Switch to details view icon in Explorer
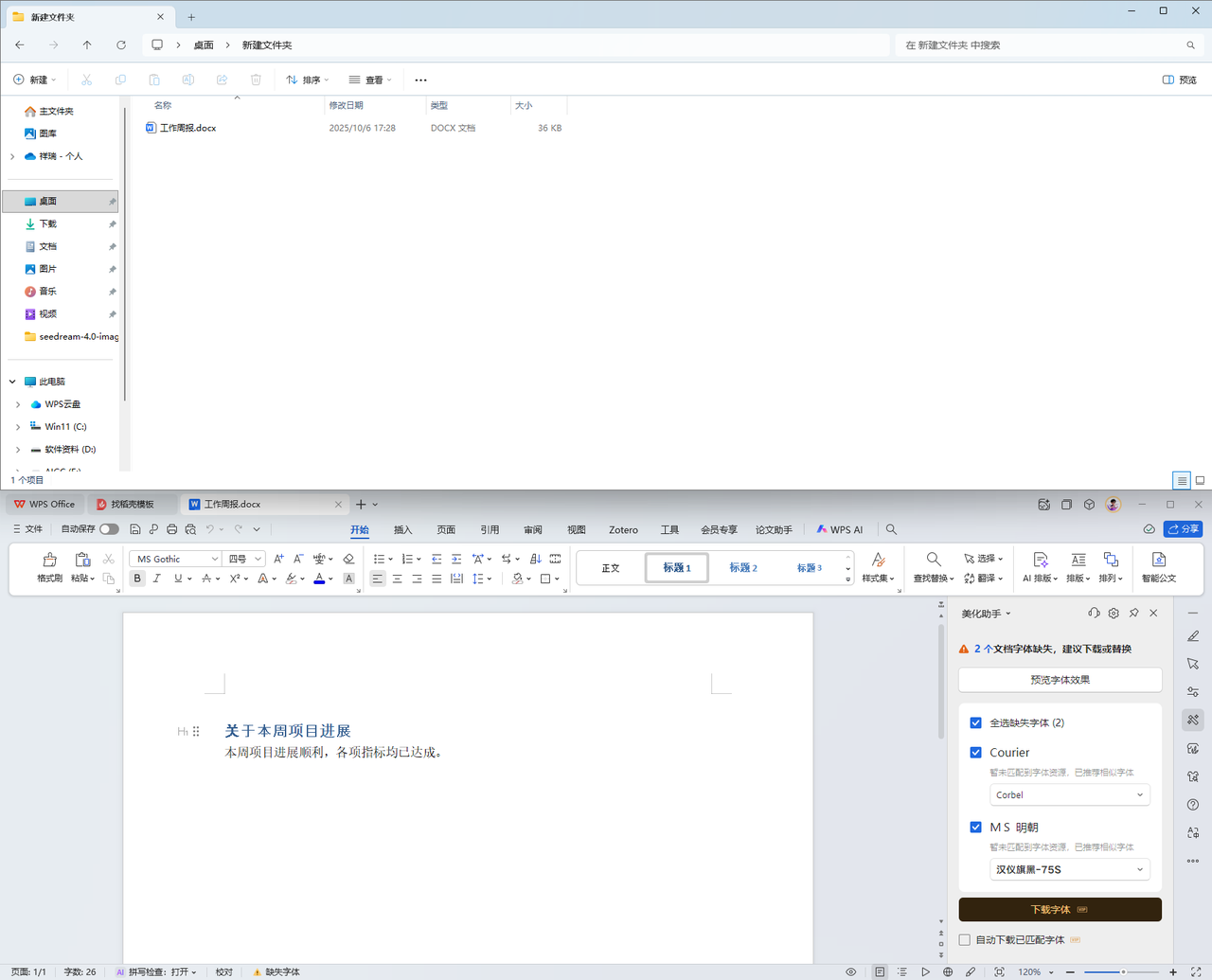Image resolution: width=1212 pixels, height=980 pixels. tap(1182, 480)
